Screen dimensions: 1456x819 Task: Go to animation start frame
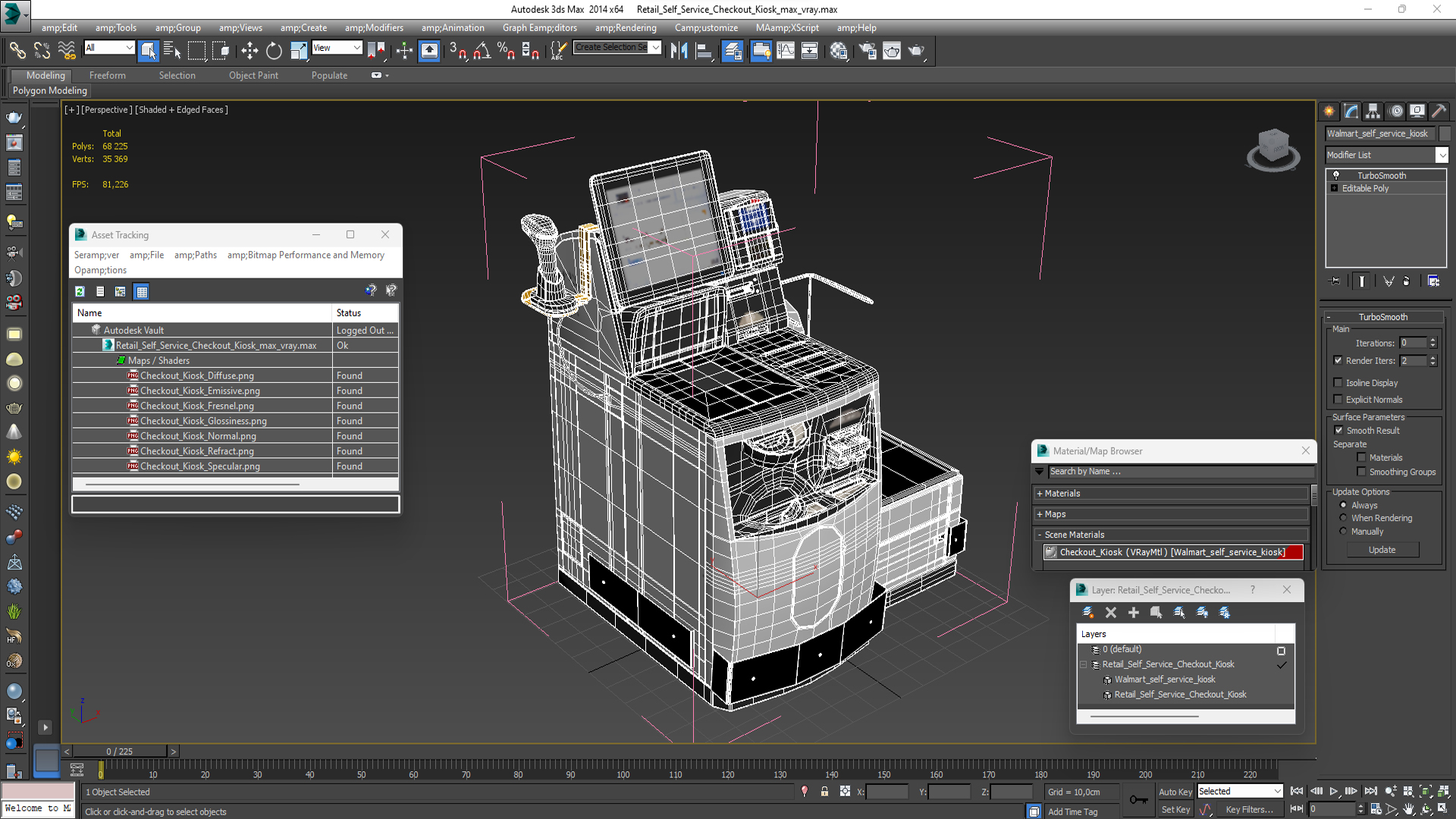point(1297,791)
